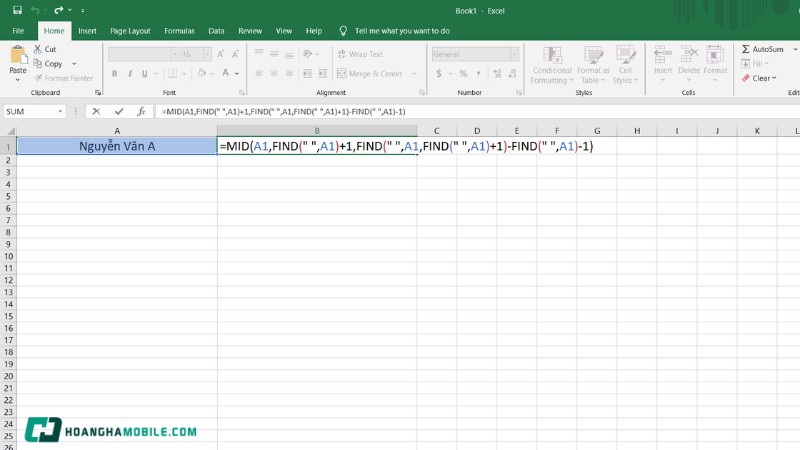Click the AutoSum sigma icon
This screenshot has height=450, width=800.
click(746, 49)
